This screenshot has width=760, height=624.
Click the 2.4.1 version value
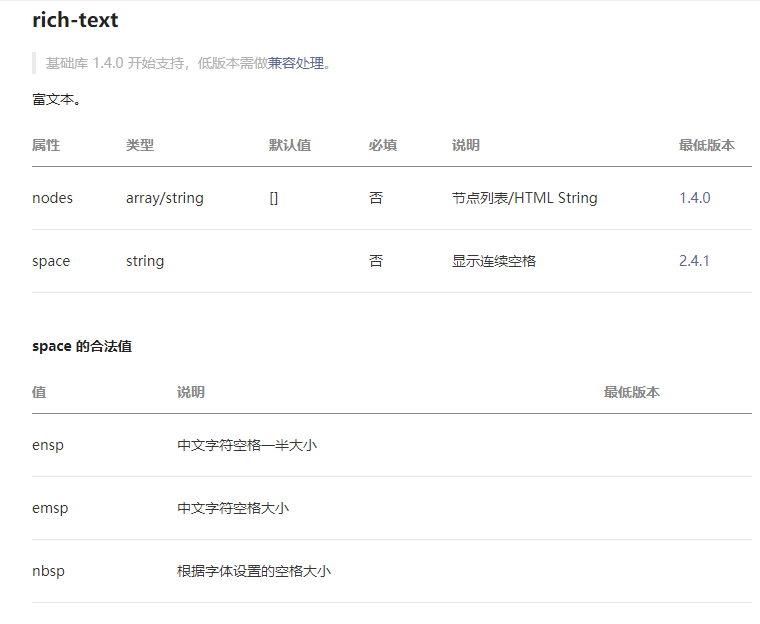point(694,261)
